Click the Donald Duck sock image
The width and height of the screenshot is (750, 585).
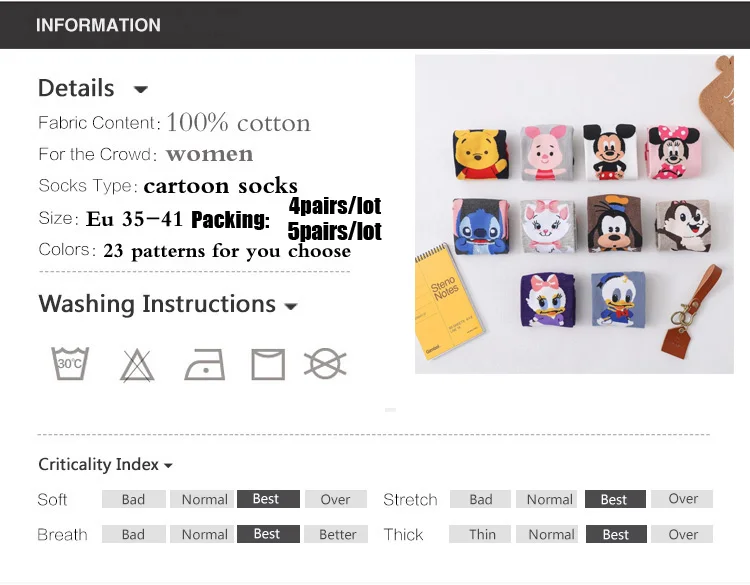tap(618, 299)
